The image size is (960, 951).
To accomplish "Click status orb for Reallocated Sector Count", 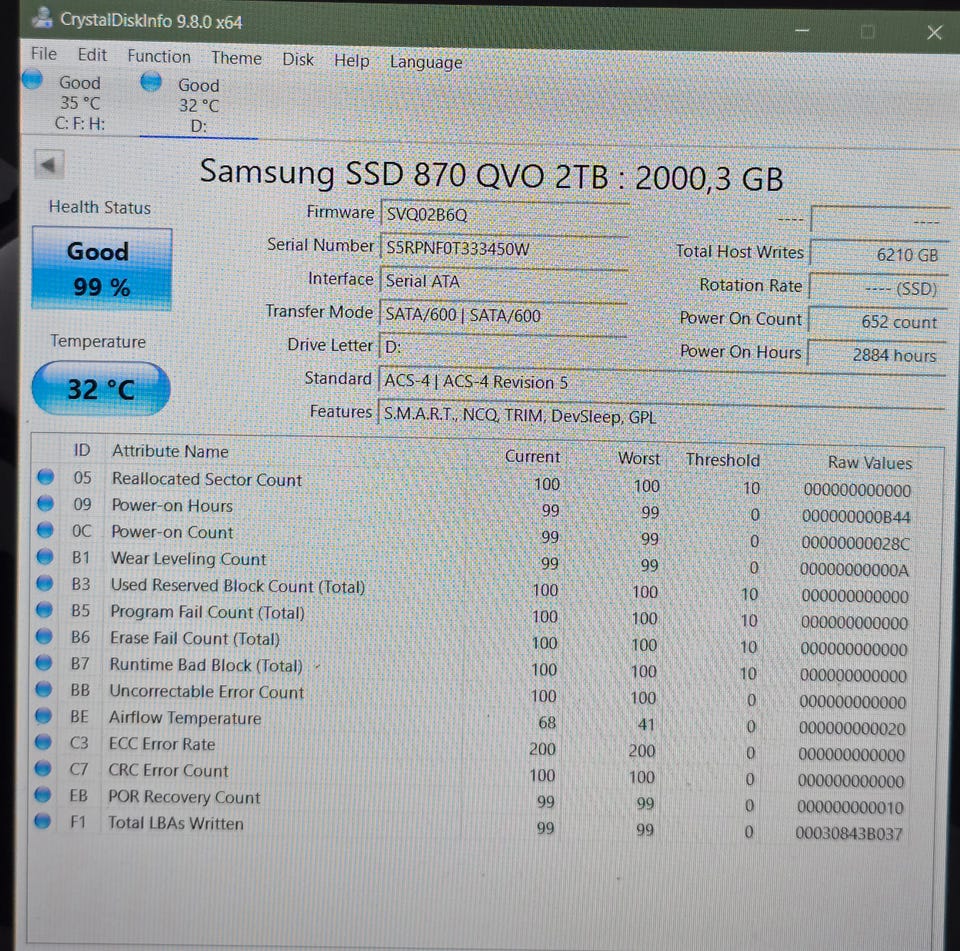I will click(45, 476).
